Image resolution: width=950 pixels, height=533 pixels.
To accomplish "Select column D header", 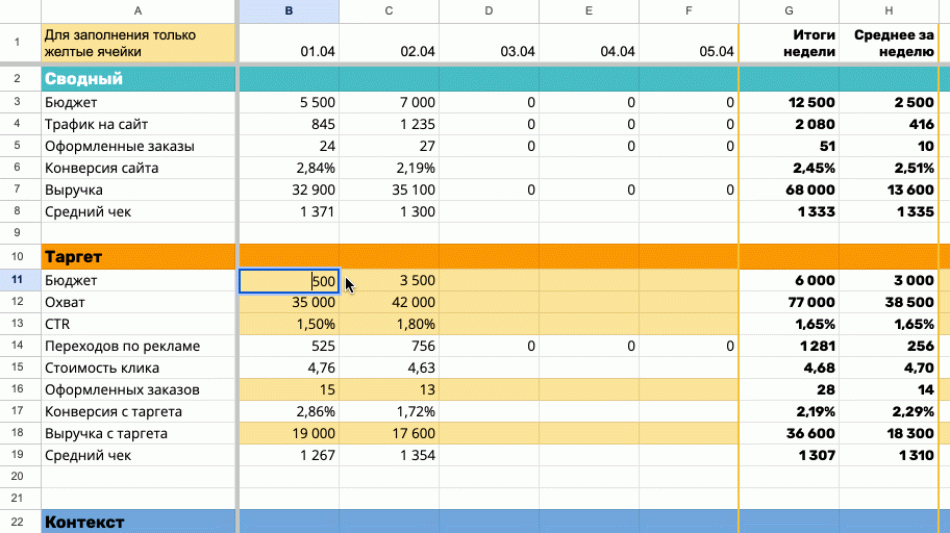I will click(x=488, y=11).
